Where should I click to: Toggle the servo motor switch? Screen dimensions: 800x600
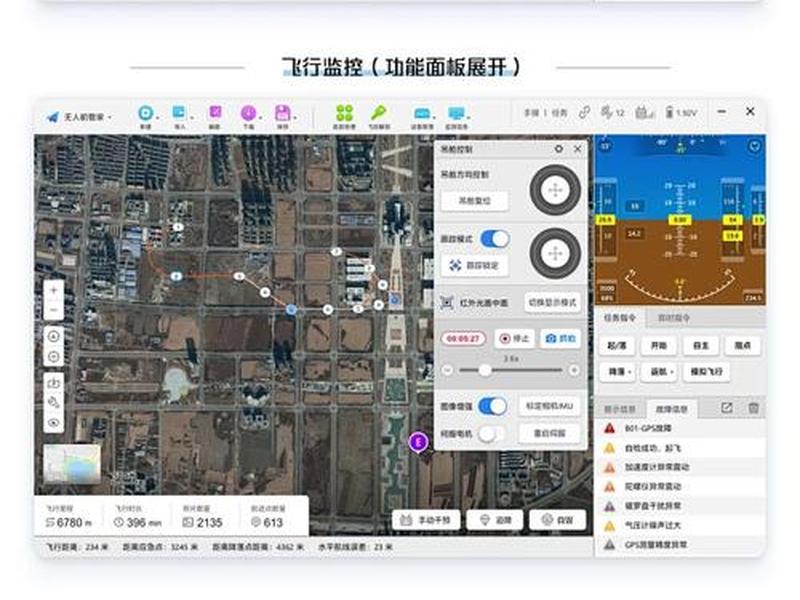pos(493,434)
